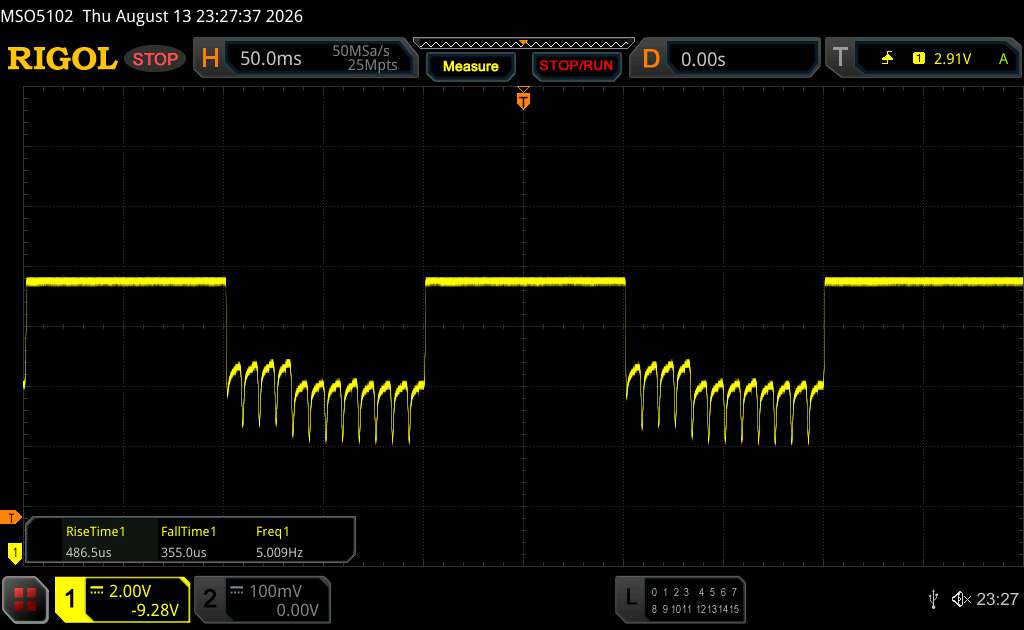Screen dimensions: 1024x630
Task: Select the 25Mpts memory depth readout
Action: coord(372,65)
